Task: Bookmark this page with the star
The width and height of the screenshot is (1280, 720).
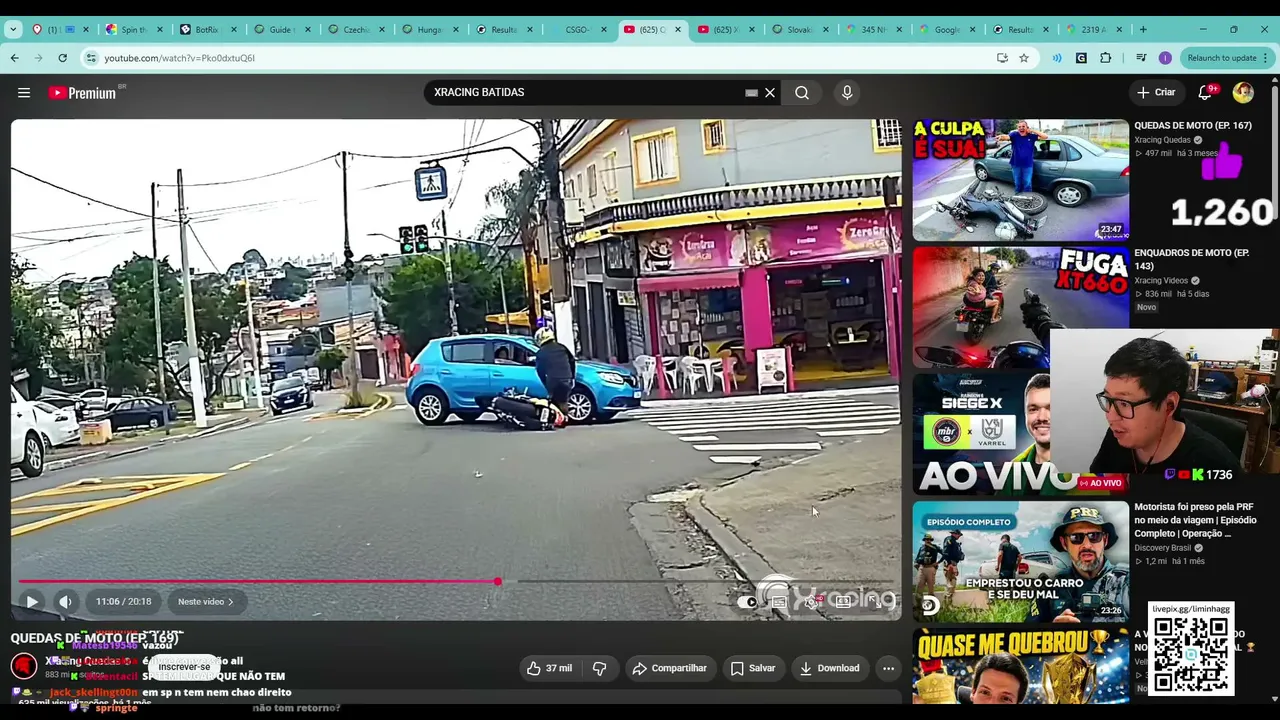Action: [x=1024, y=58]
